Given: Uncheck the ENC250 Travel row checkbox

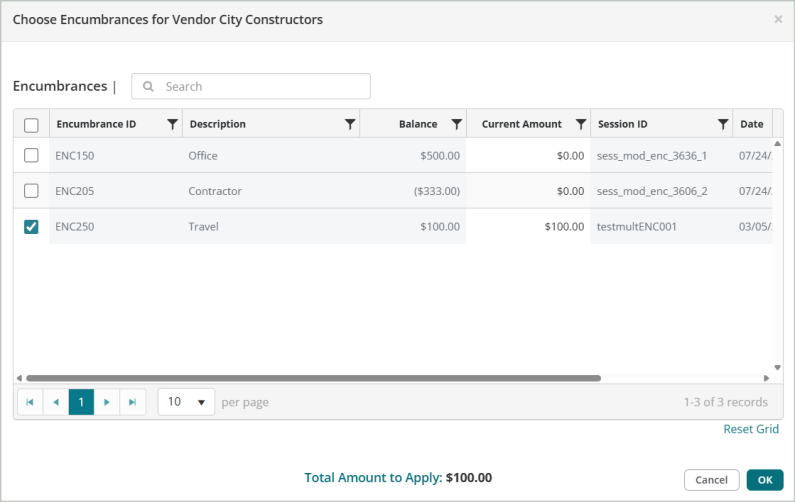Looking at the screenshot, I should pos(31,227).
